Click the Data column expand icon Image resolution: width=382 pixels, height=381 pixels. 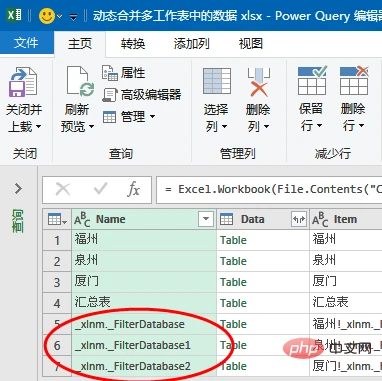pyautogui.click(x=299, y=219)
